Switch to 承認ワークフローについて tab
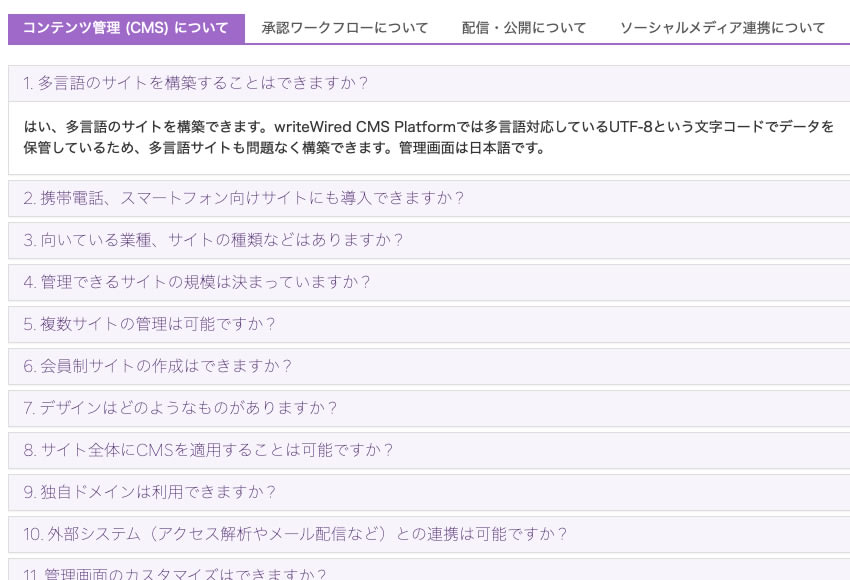 [345, 28]
